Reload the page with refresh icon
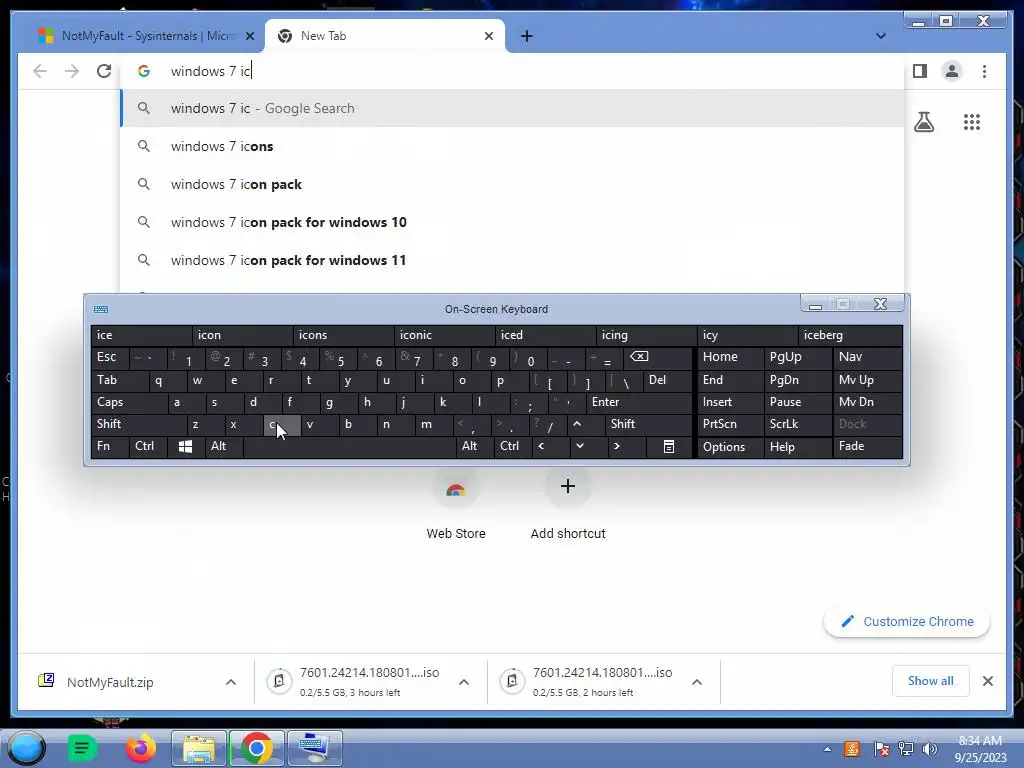1024x768 pixels. point(104,71)
